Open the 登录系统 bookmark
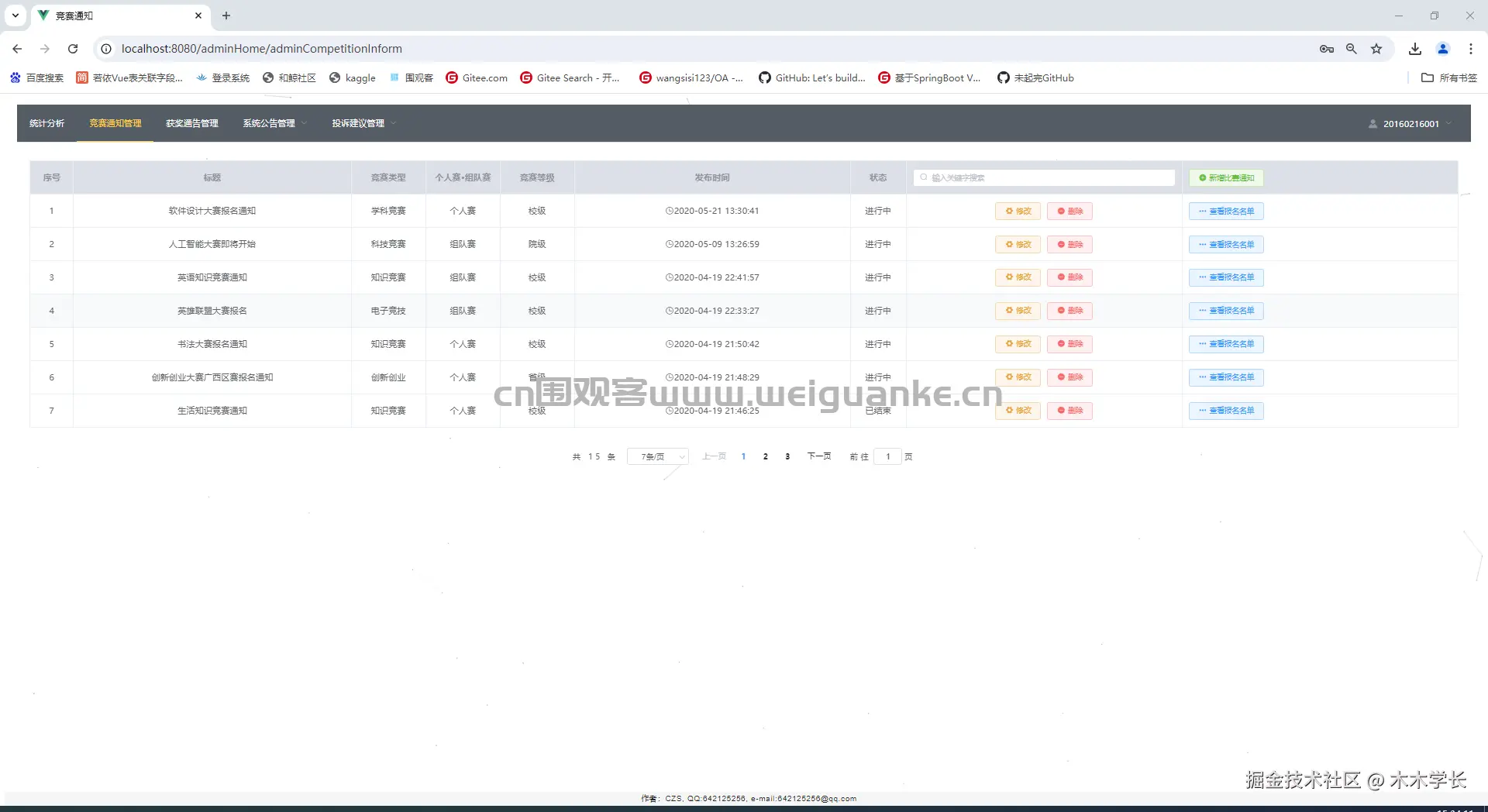 pos(222,77)
